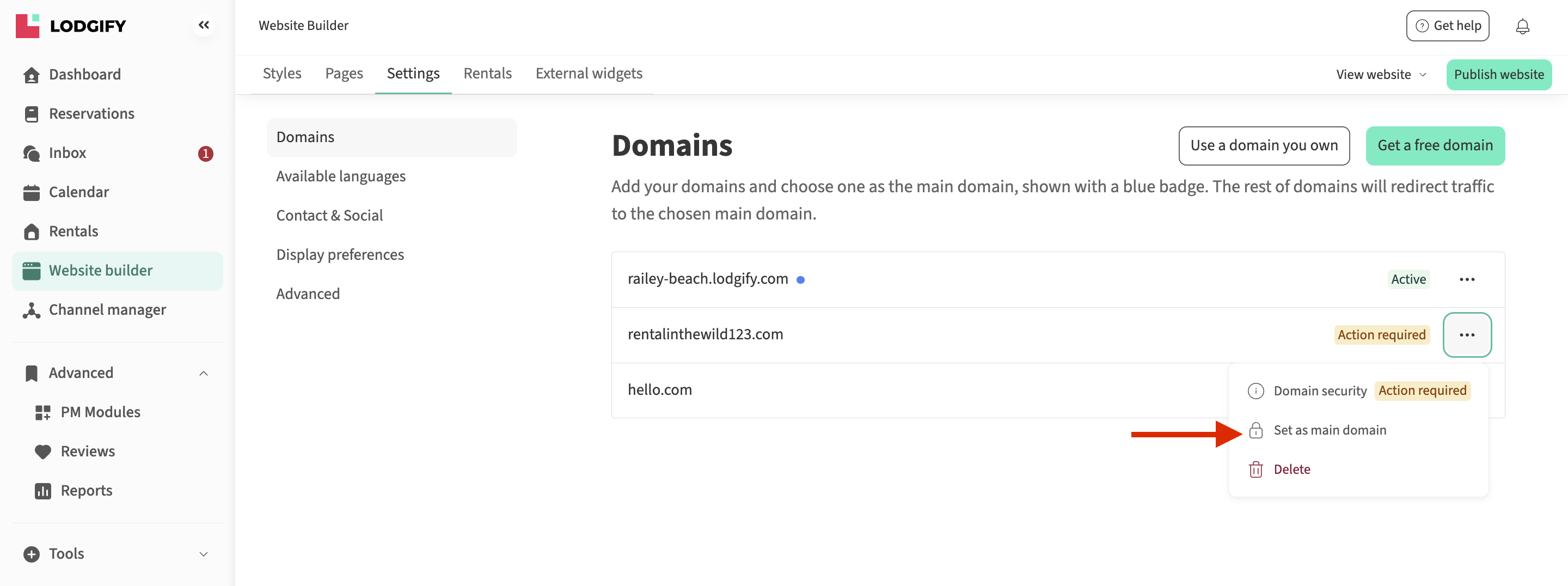Expand the Tools sidebar group
The image size is (1568, 586).
coord(203,554)
